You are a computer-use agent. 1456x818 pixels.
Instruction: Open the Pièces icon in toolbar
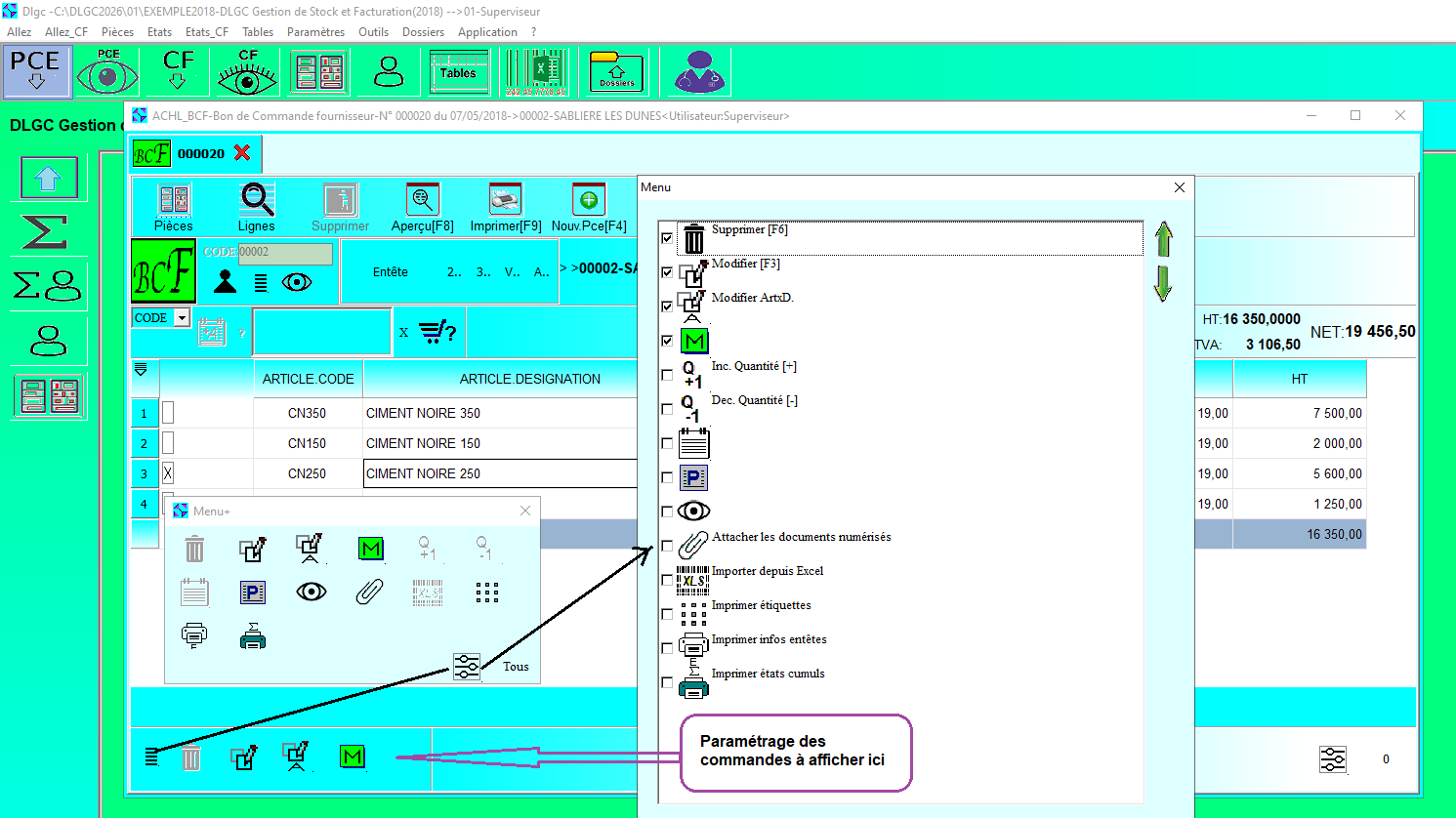coord(174,200)
